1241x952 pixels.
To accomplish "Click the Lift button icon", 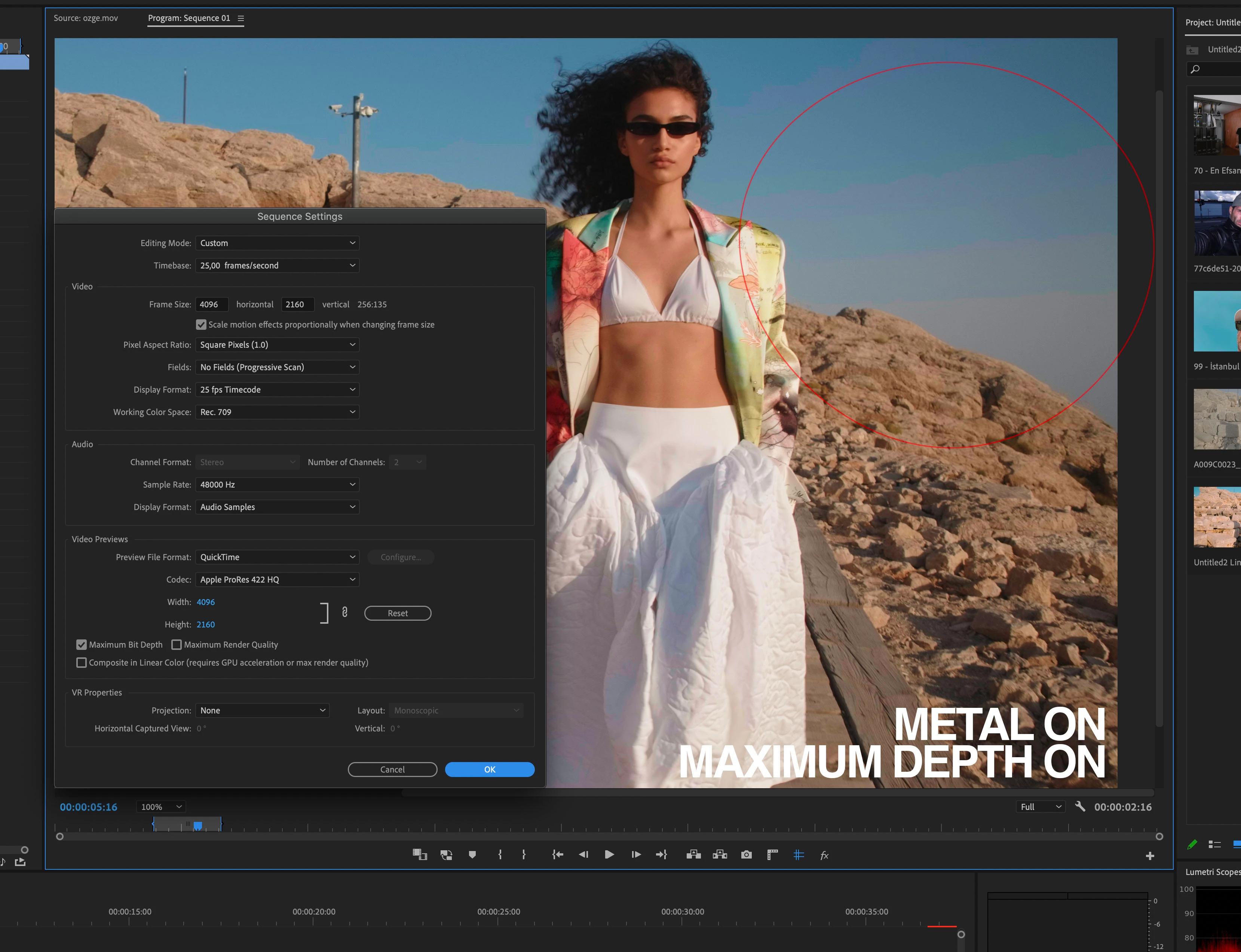I will (693, 854).
